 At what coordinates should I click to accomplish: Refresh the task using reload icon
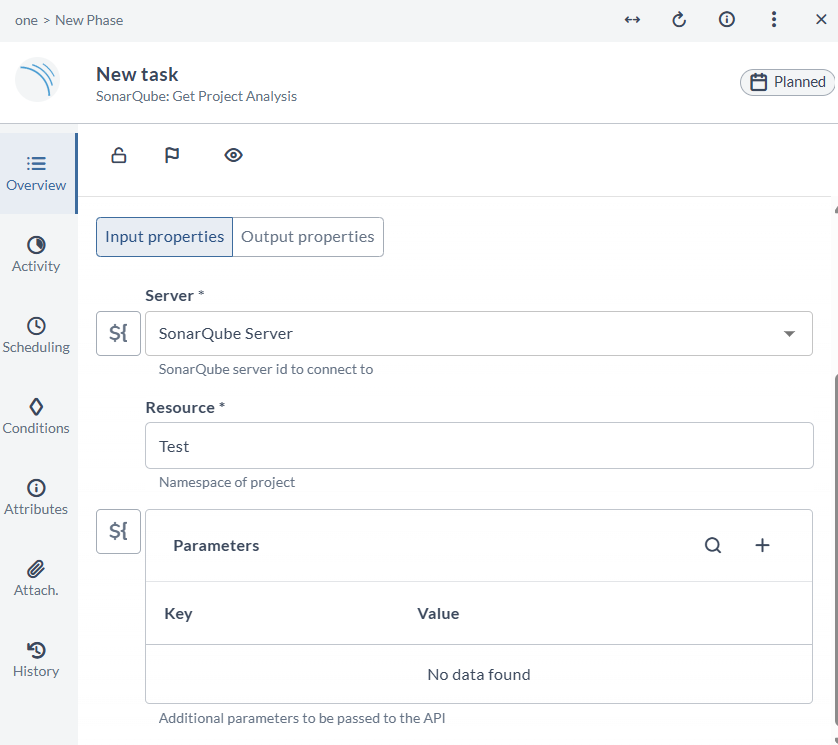pos(679,20)
